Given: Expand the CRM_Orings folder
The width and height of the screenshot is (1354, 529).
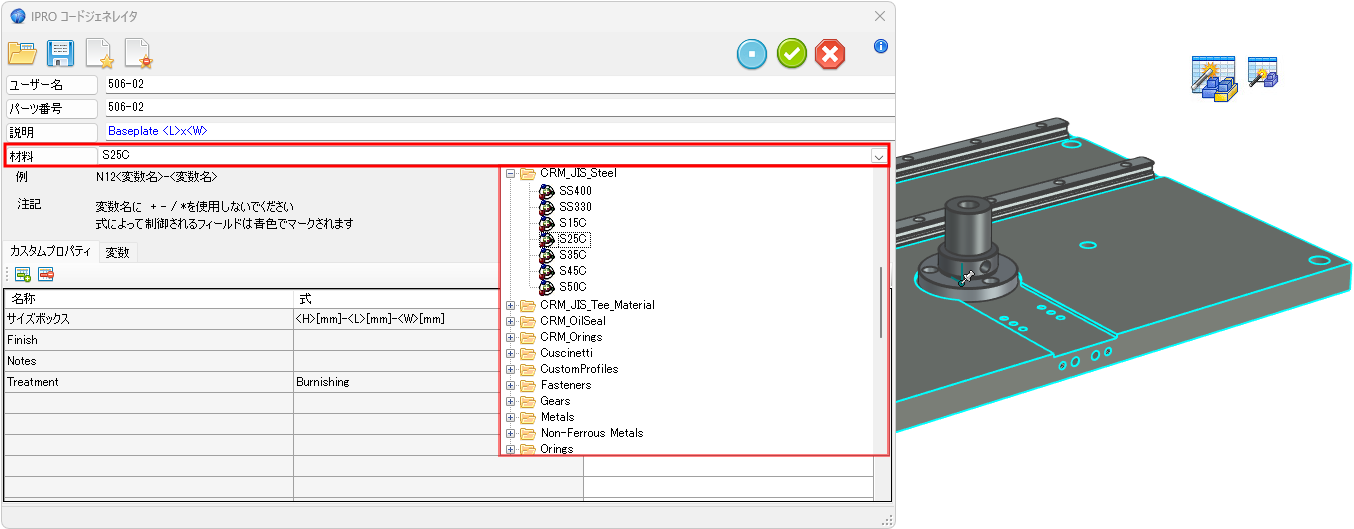Looking at the screenshot, I should click(510, 337).
